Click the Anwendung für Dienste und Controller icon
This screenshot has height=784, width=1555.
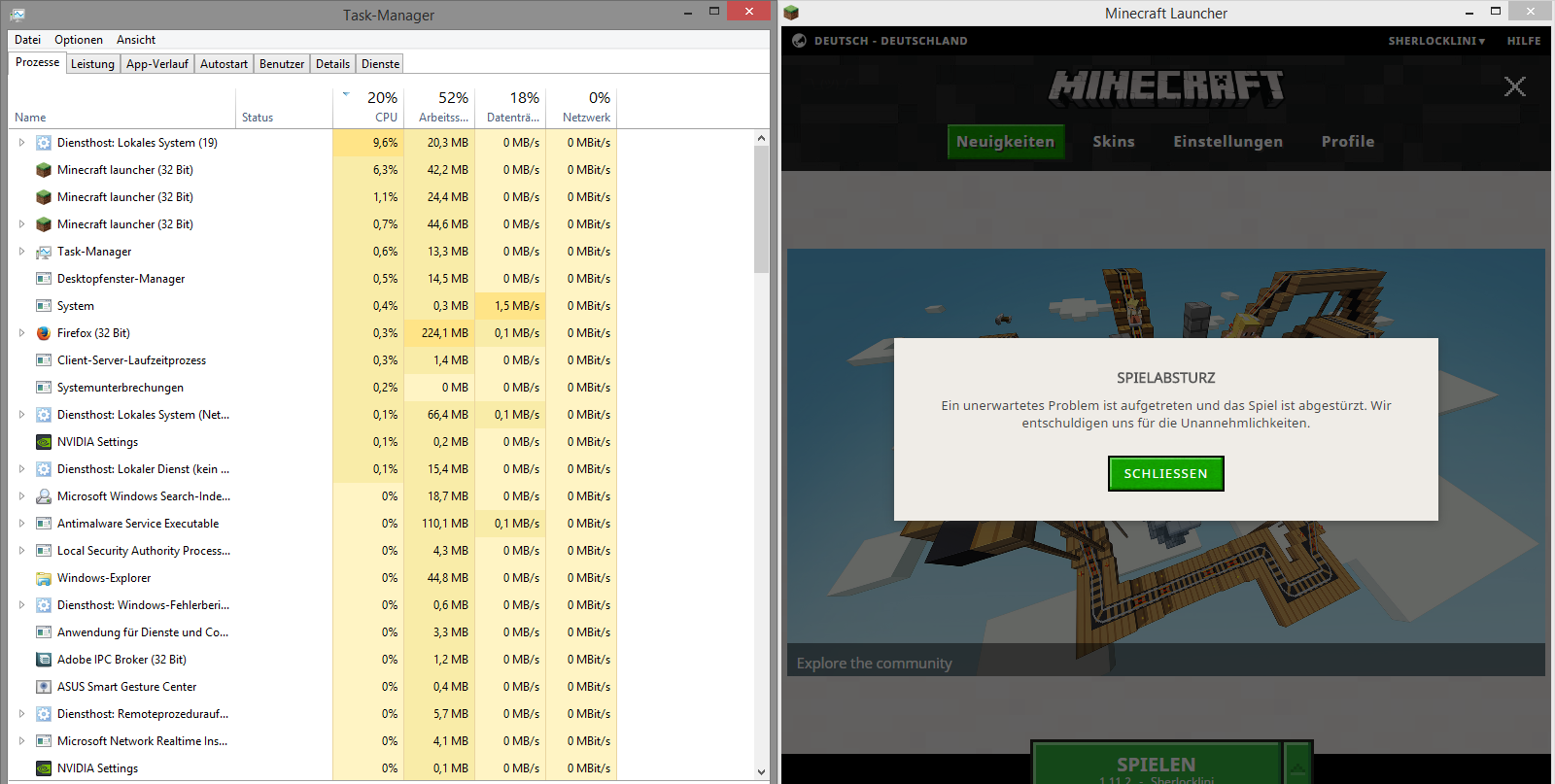click(x=44, y=632)
